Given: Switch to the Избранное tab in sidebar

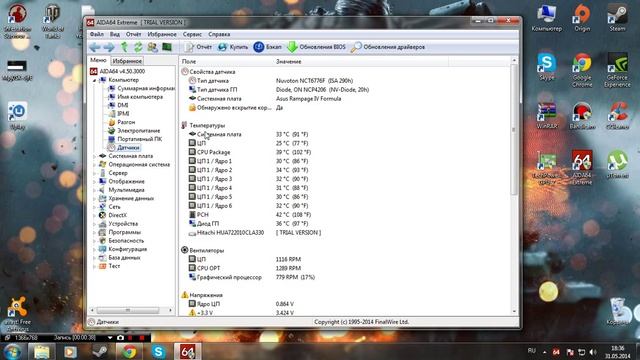Looking at the screenshot, I should pos(127,61).
